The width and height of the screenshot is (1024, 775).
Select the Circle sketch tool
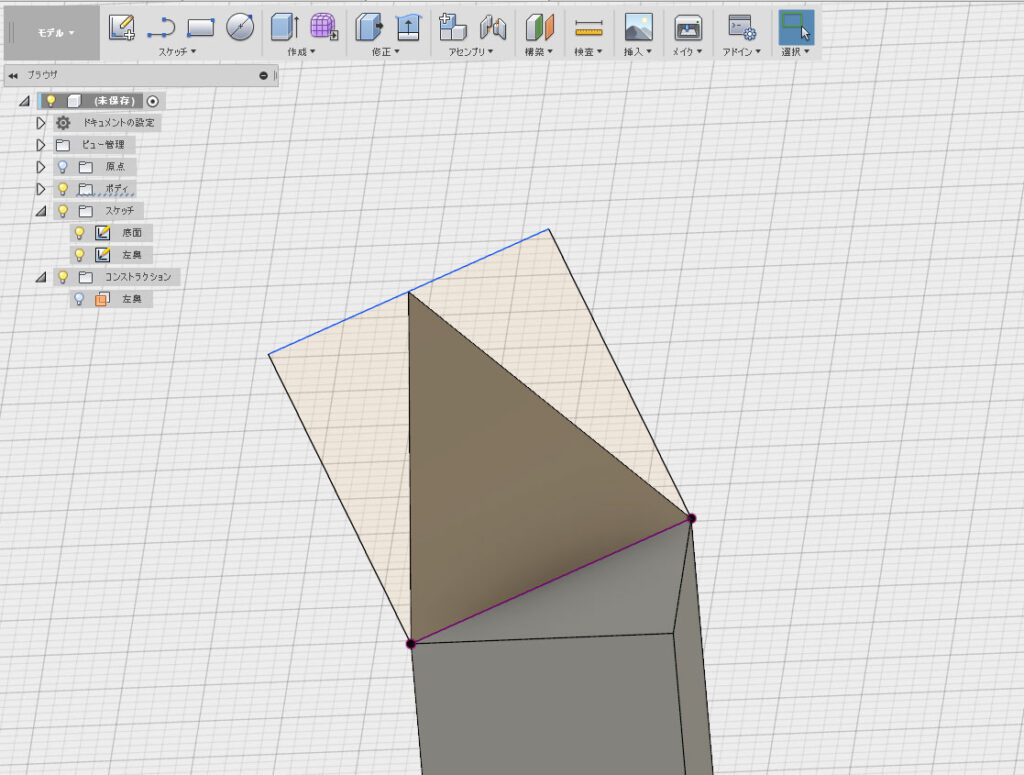coord(240,27)
